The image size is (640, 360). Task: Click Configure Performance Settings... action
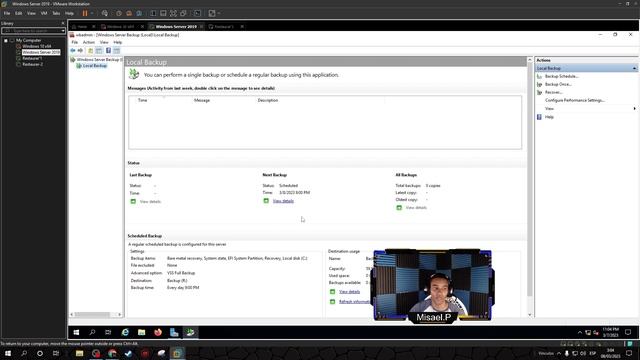click(575, 100)
